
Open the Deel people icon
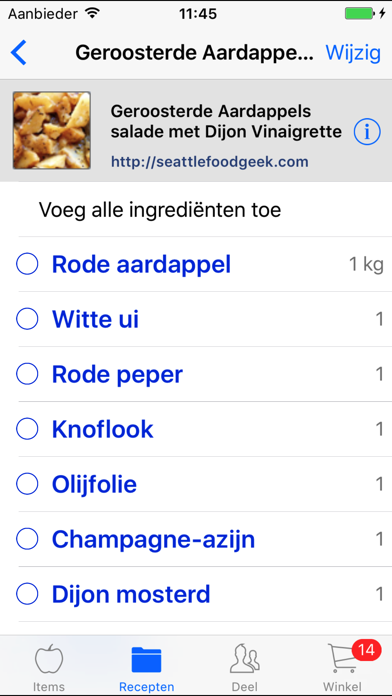[x=245, y=660]
